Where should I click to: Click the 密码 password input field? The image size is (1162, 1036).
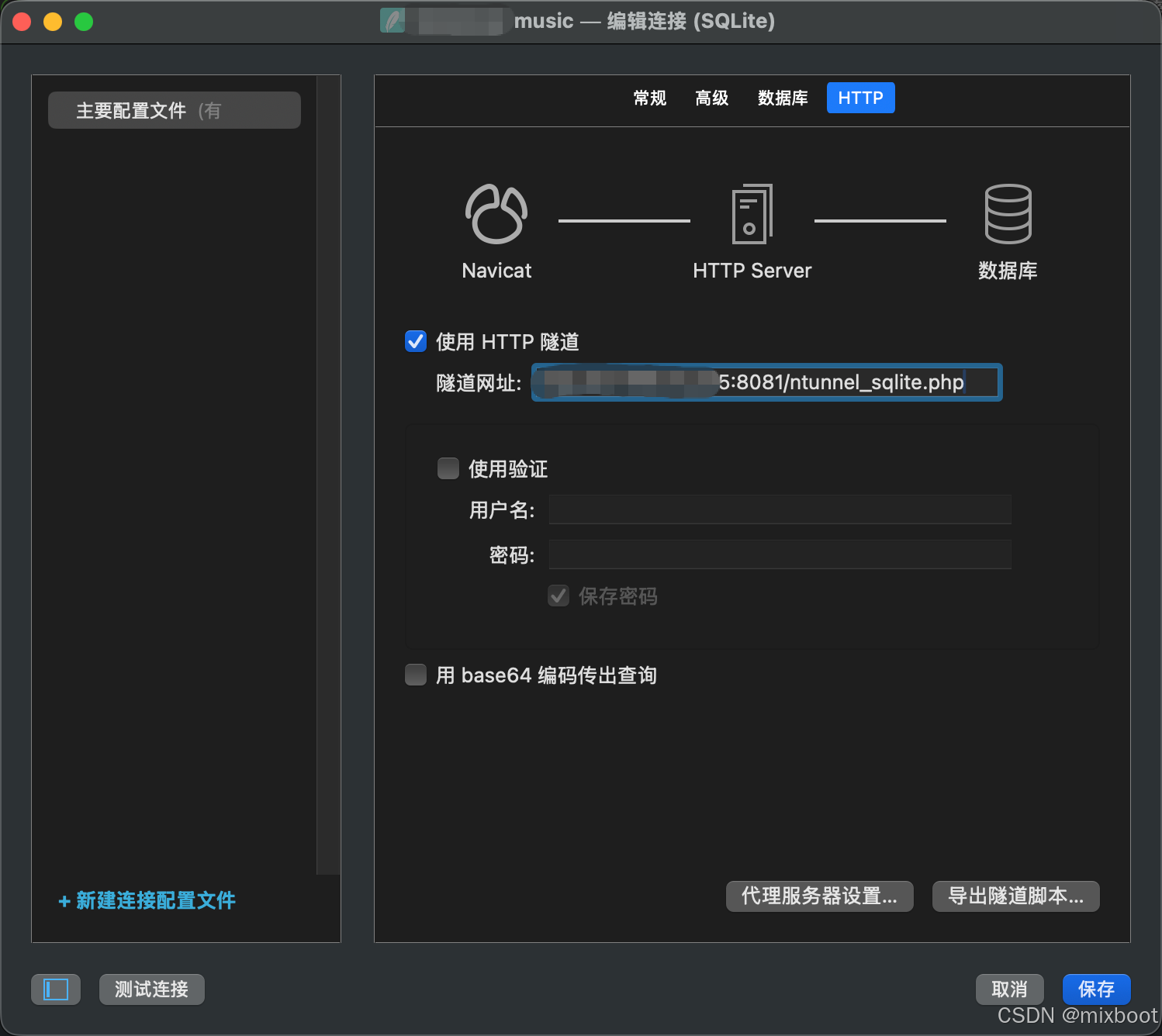[x=780, y=554]
